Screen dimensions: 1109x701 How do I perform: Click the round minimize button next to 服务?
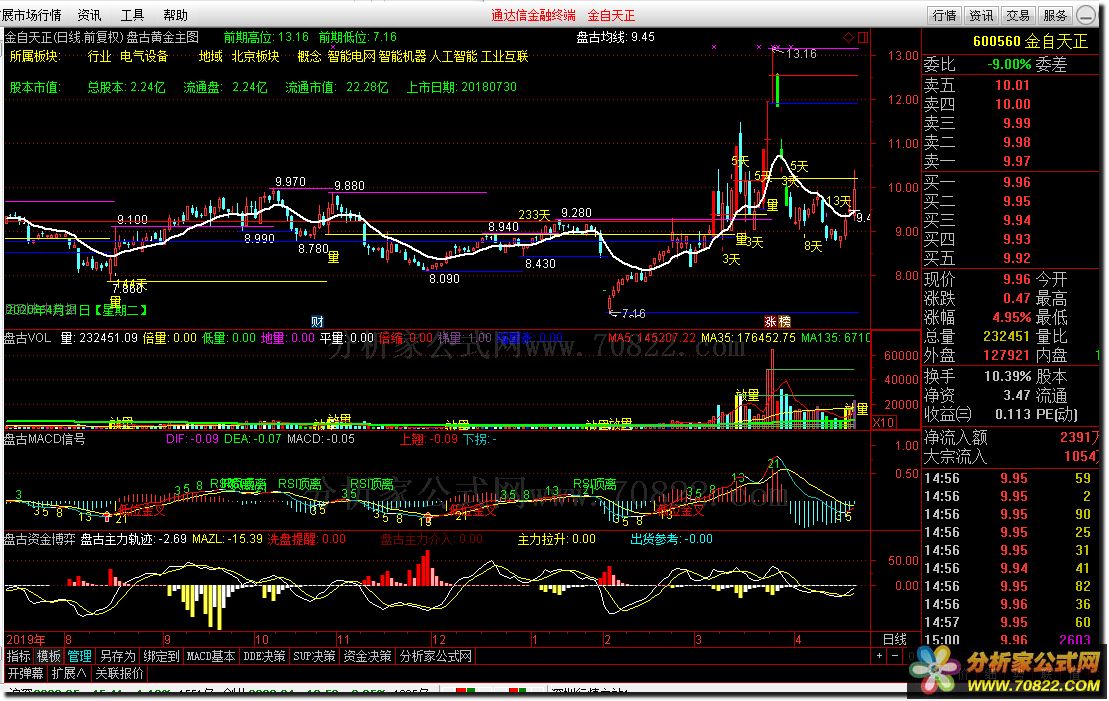pyautogui.click(x=1086, y=15)
